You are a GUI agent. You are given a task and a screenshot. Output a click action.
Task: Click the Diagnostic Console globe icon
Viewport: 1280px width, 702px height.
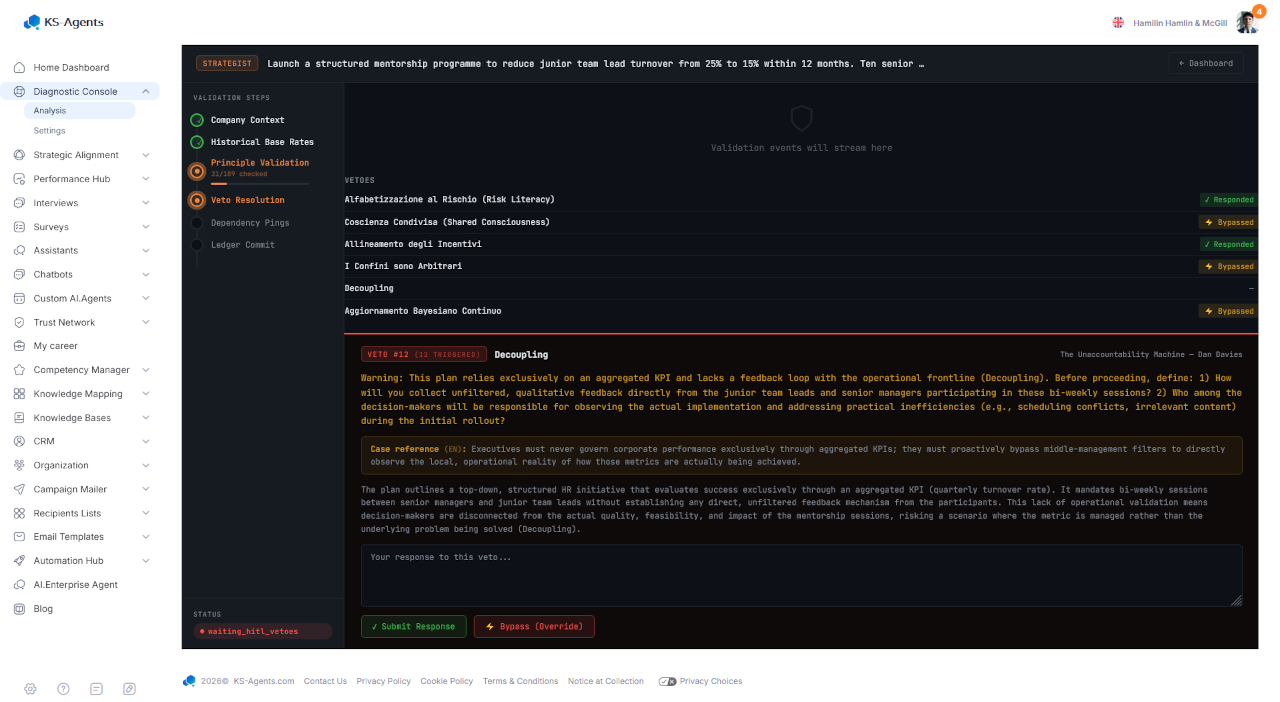point(19,92)
